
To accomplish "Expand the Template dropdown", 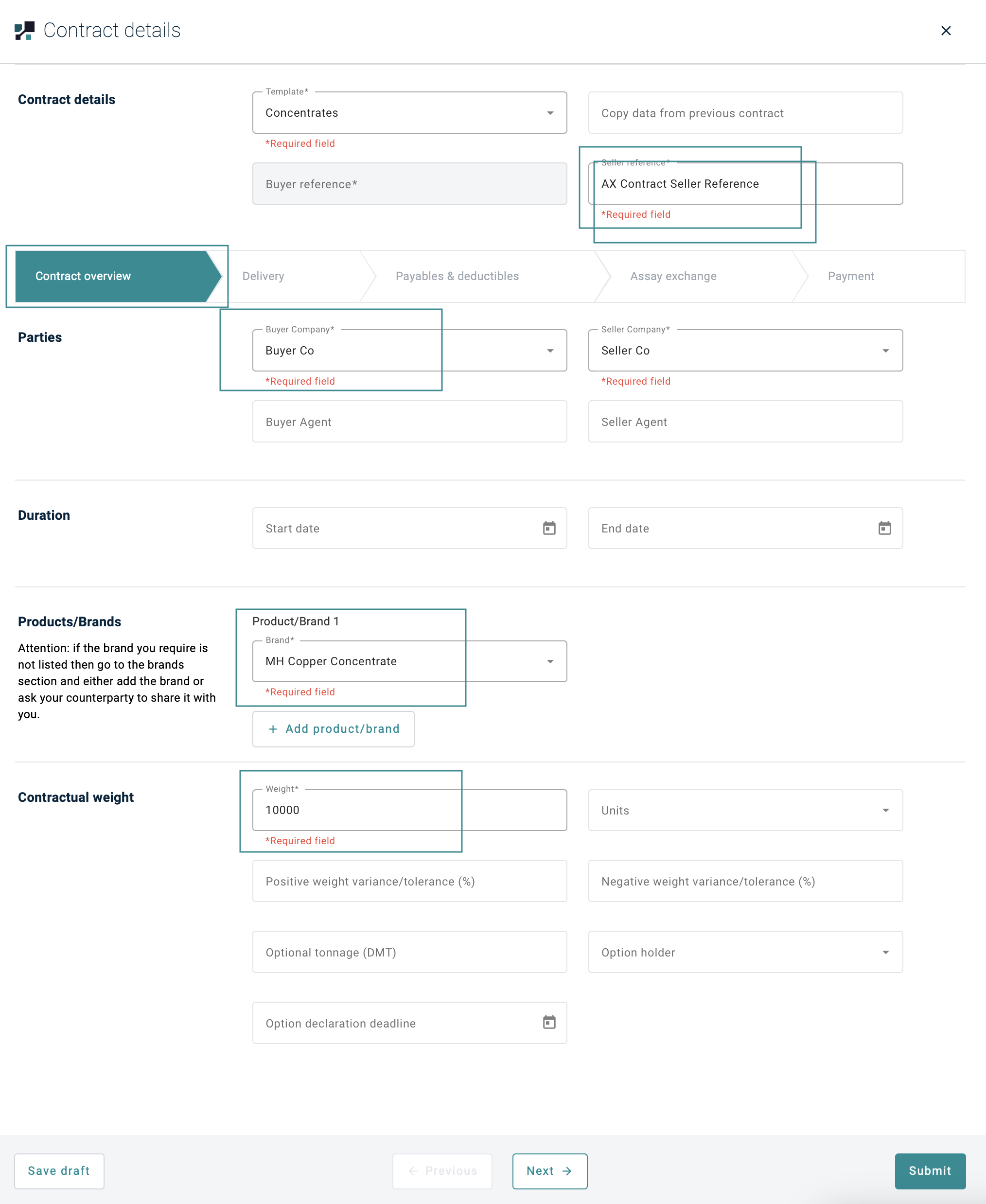I will (550, 113).
